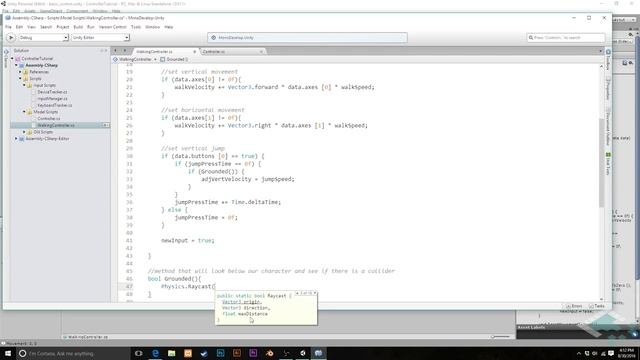Click the search box in MonoDevelop toolbar
Screen dimensions: 640x360
(x=566, y=38)
